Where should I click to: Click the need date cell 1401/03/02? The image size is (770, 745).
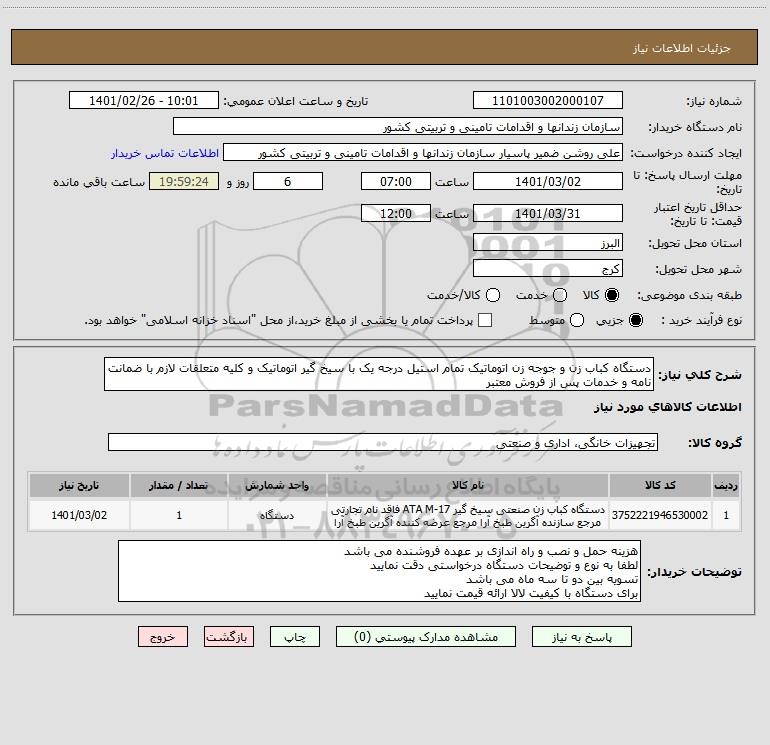(x=79, y=515)
